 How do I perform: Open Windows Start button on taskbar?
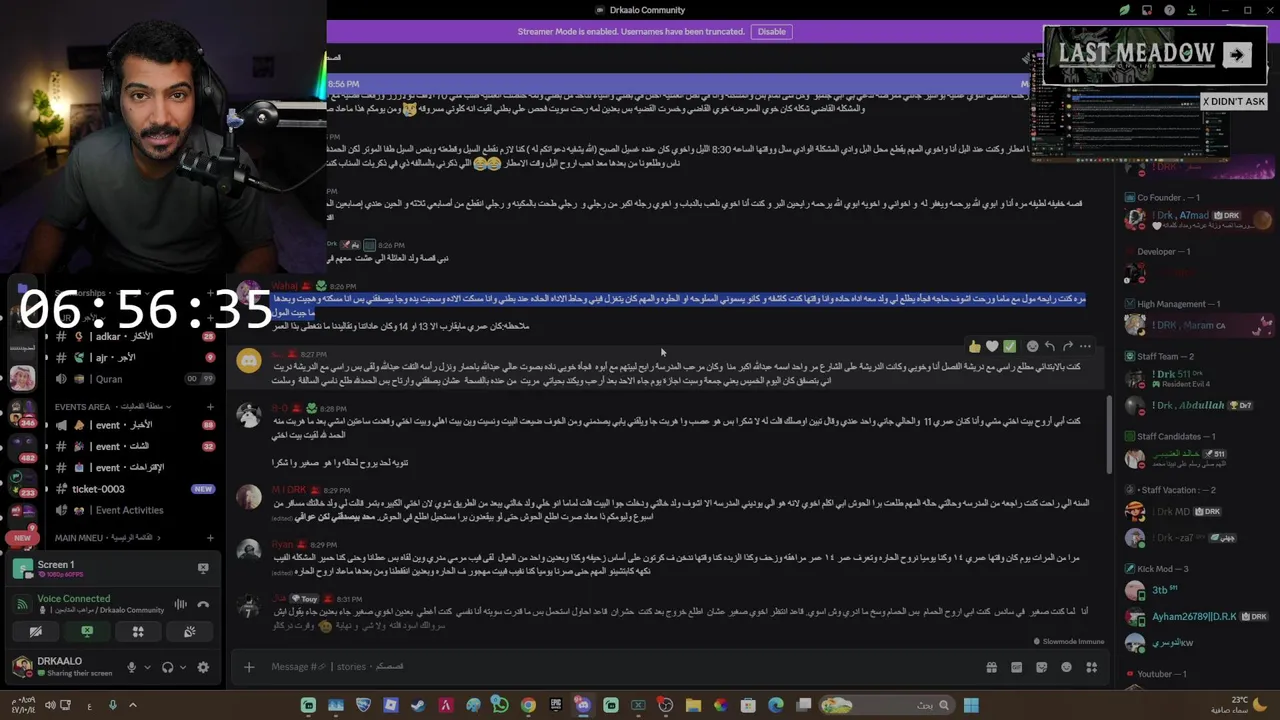970,705
